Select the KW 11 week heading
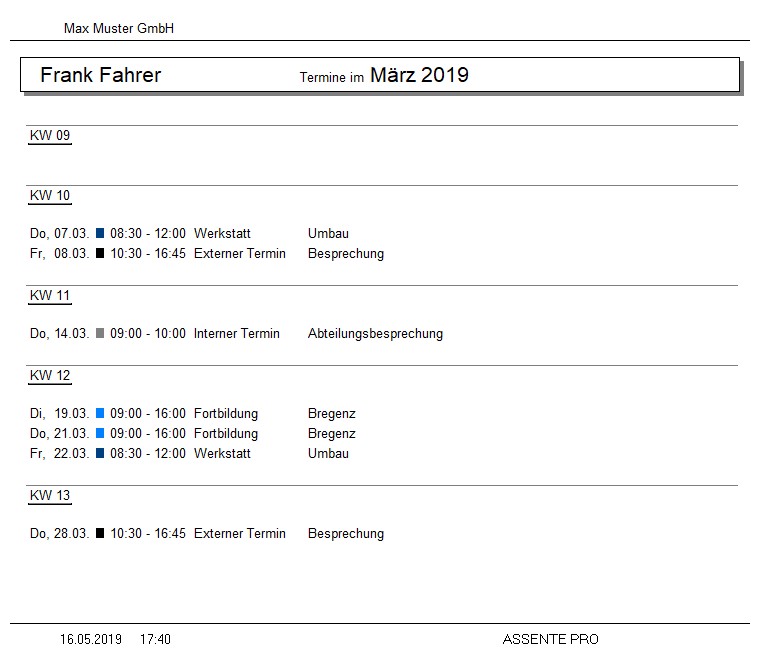 coord(50,295)
